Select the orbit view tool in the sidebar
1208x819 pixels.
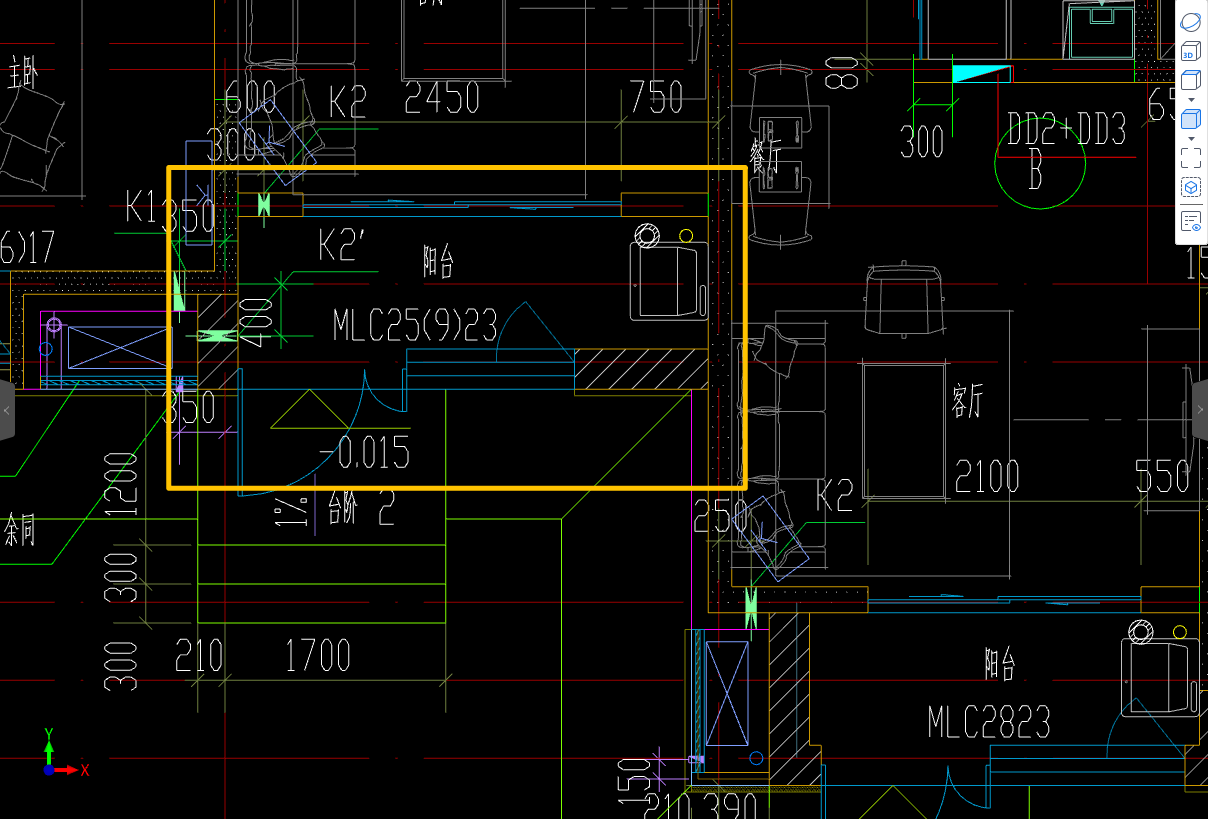1190,21
